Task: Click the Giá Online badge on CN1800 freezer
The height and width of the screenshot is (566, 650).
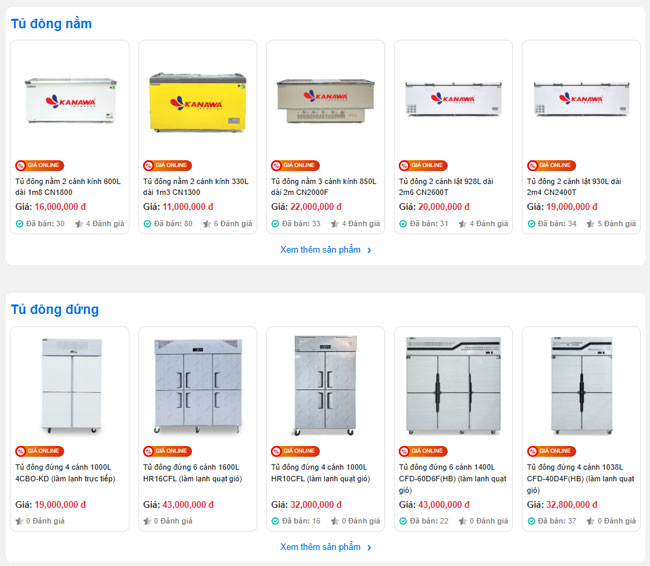Action: pyautogui.click(x=38, y=165)
